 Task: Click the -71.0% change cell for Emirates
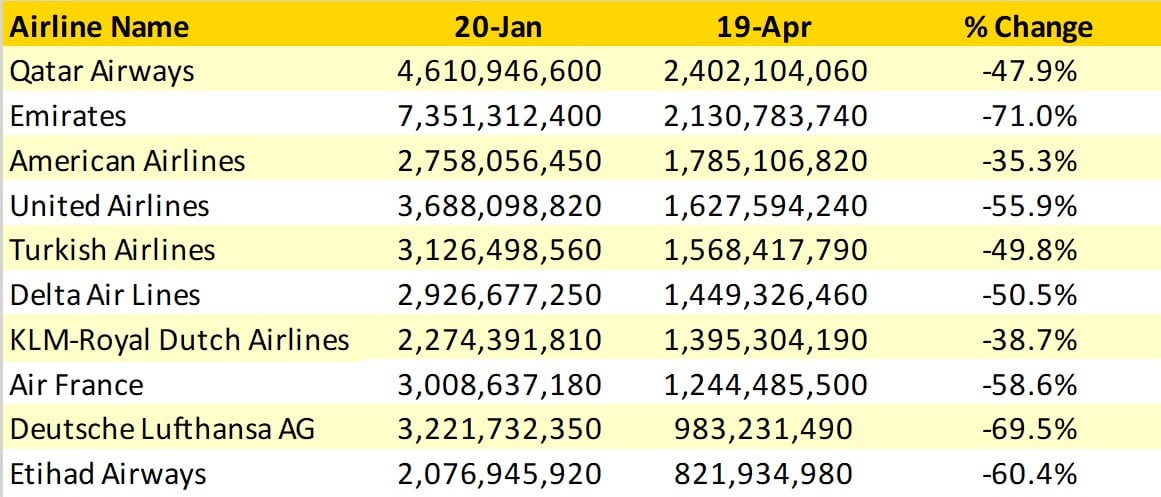1028,117
